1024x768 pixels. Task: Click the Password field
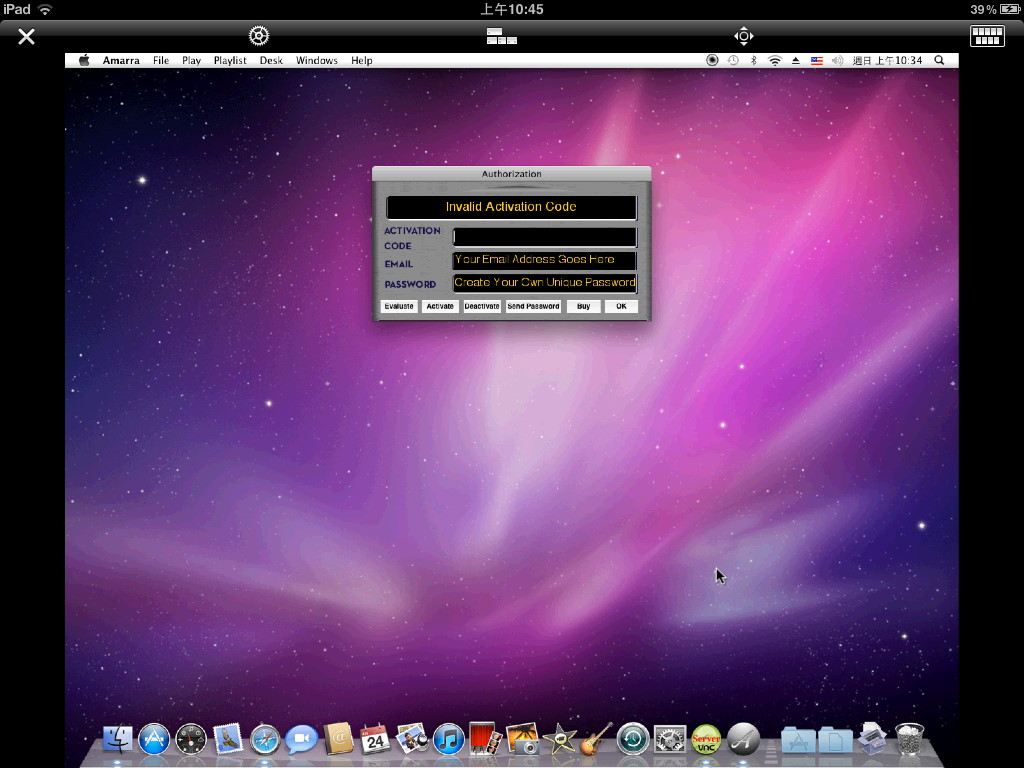click(545, 283)
